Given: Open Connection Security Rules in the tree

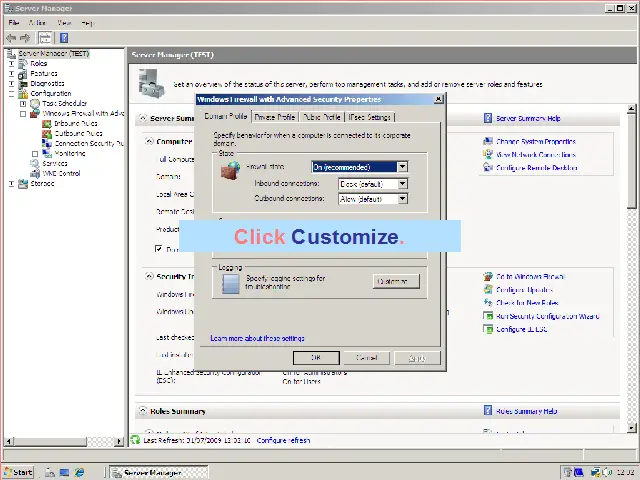Looking at the screenshot, I should [89, 143].
